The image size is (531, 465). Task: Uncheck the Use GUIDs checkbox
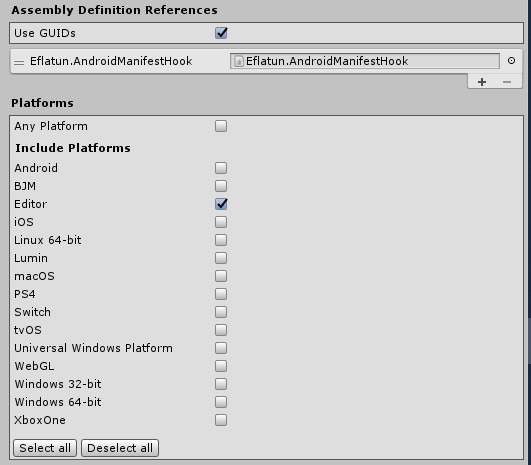click(221, 33)
